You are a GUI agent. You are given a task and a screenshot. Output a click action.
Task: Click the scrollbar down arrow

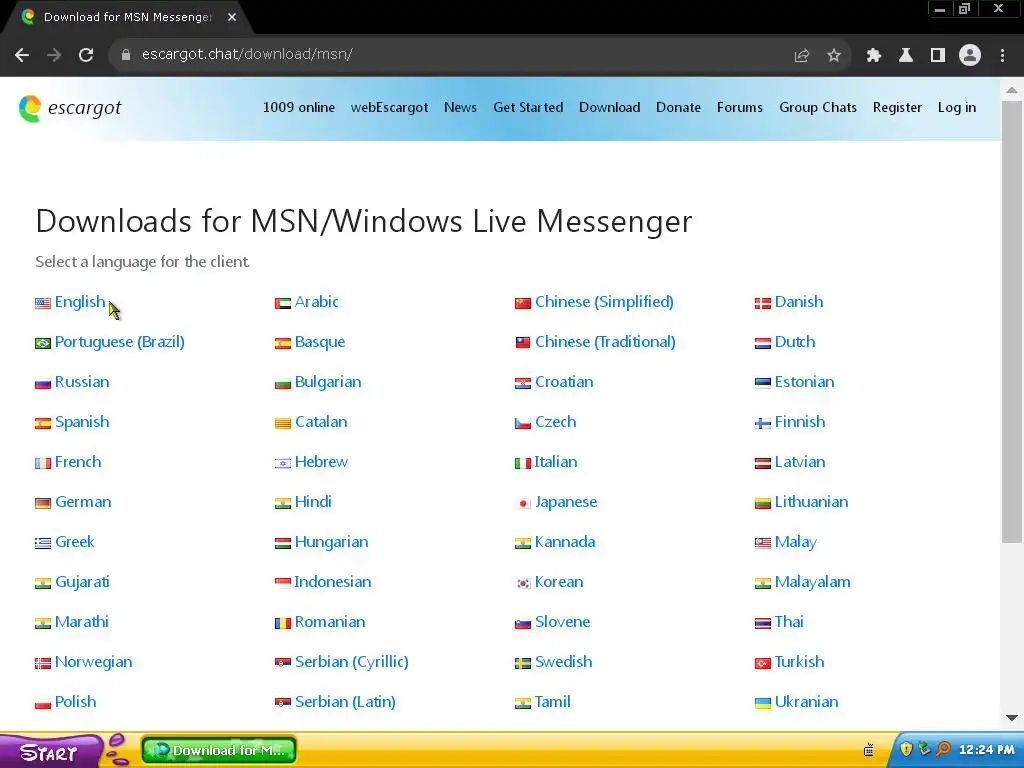[x=1012, y=718]
